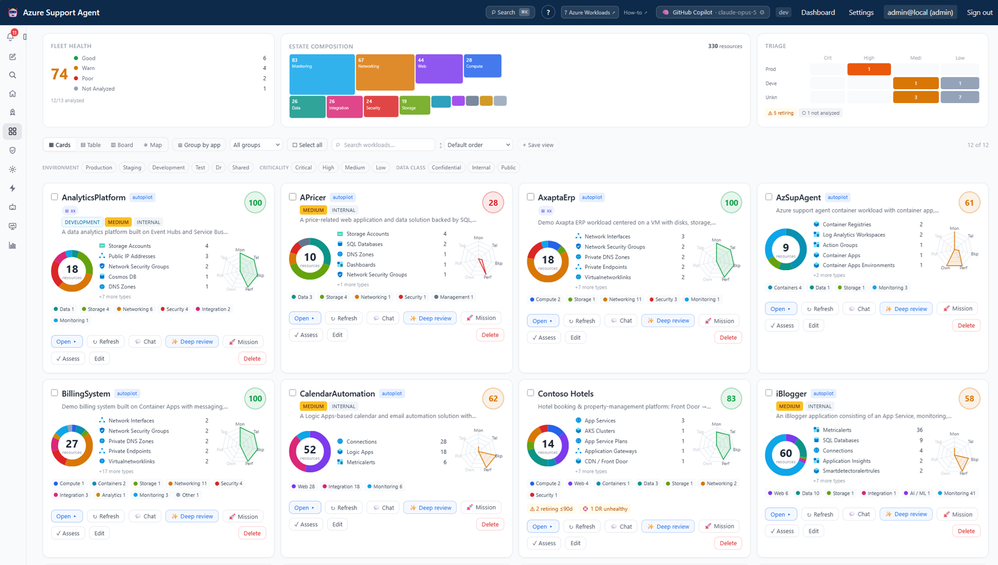This screenshot has height=565, width=998.
Task: Check the AnalyticsPlatform card checkbox
Action: point(55,197)
